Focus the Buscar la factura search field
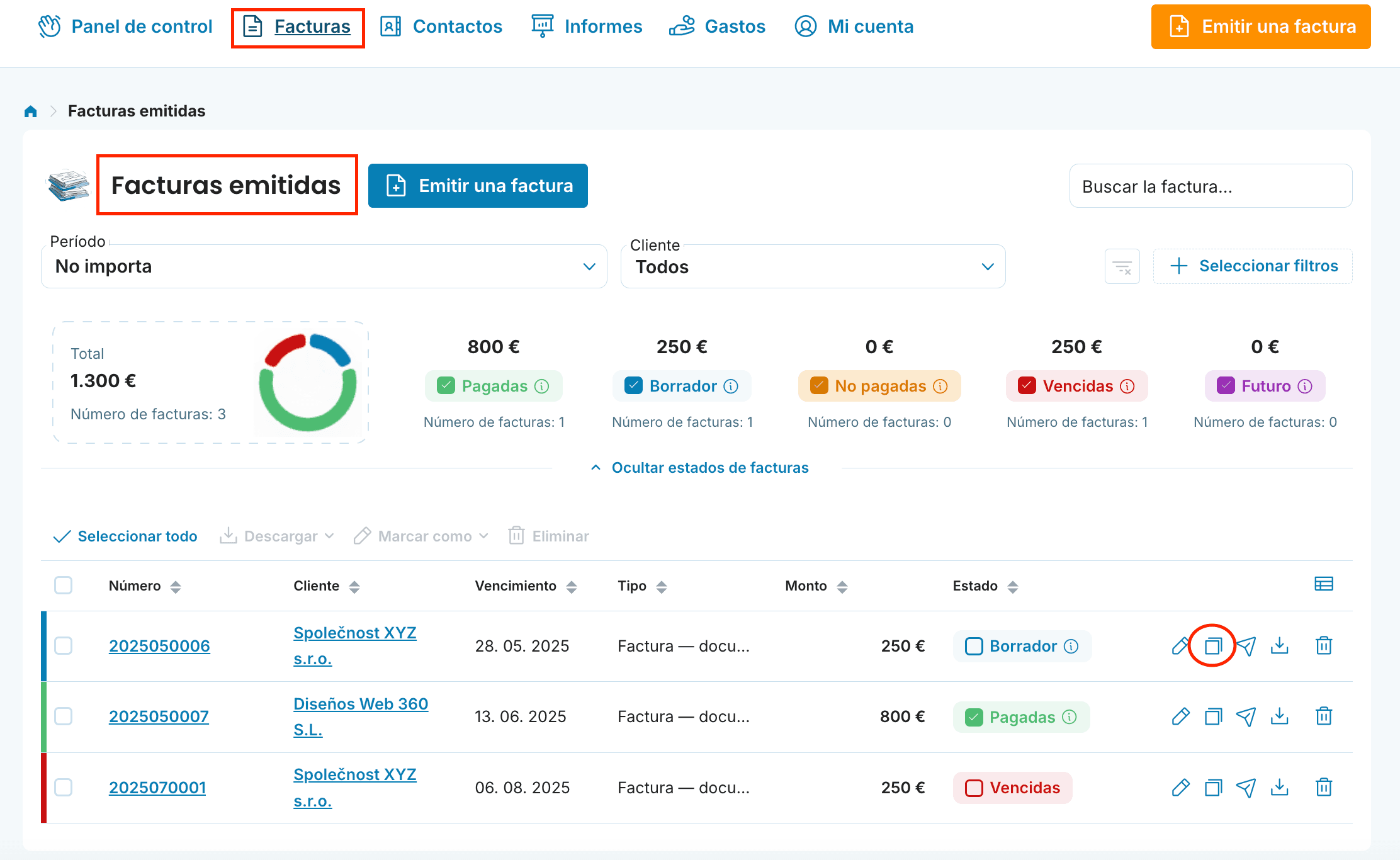Image resolution: width=1400 pixels, height=860 pixels. pos(1210,186)
